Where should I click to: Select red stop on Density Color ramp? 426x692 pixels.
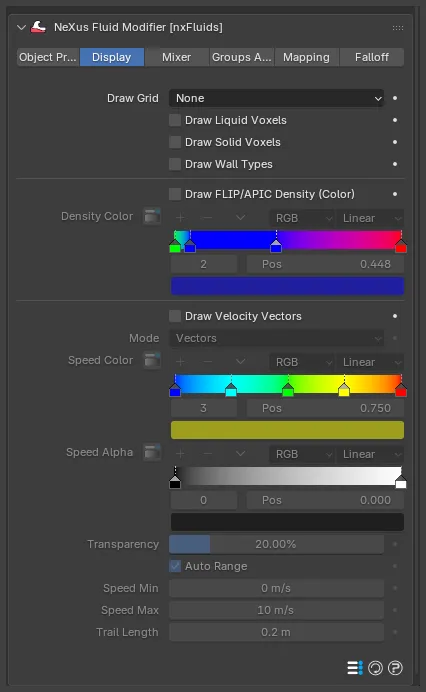click(401, 245)
